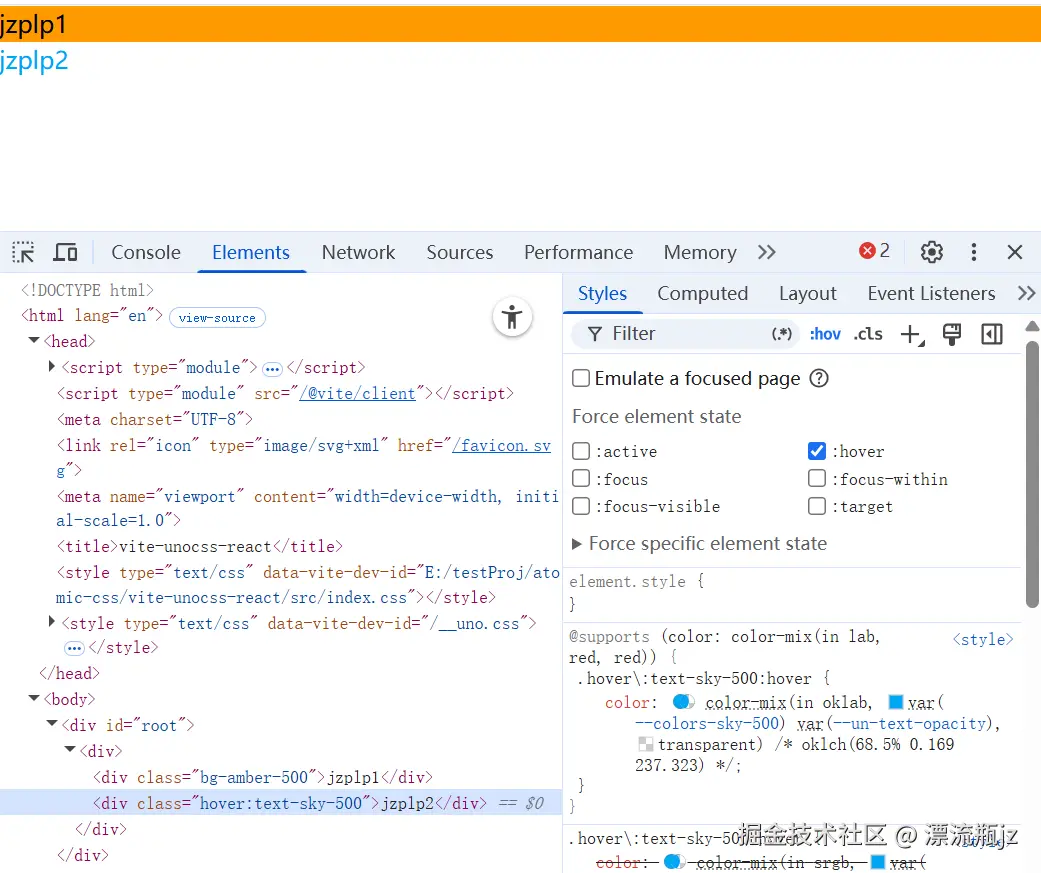The height and width of the screenshot is (873, 1041).
Task: Open the Event Listeners tab
Action: point(931,293)
